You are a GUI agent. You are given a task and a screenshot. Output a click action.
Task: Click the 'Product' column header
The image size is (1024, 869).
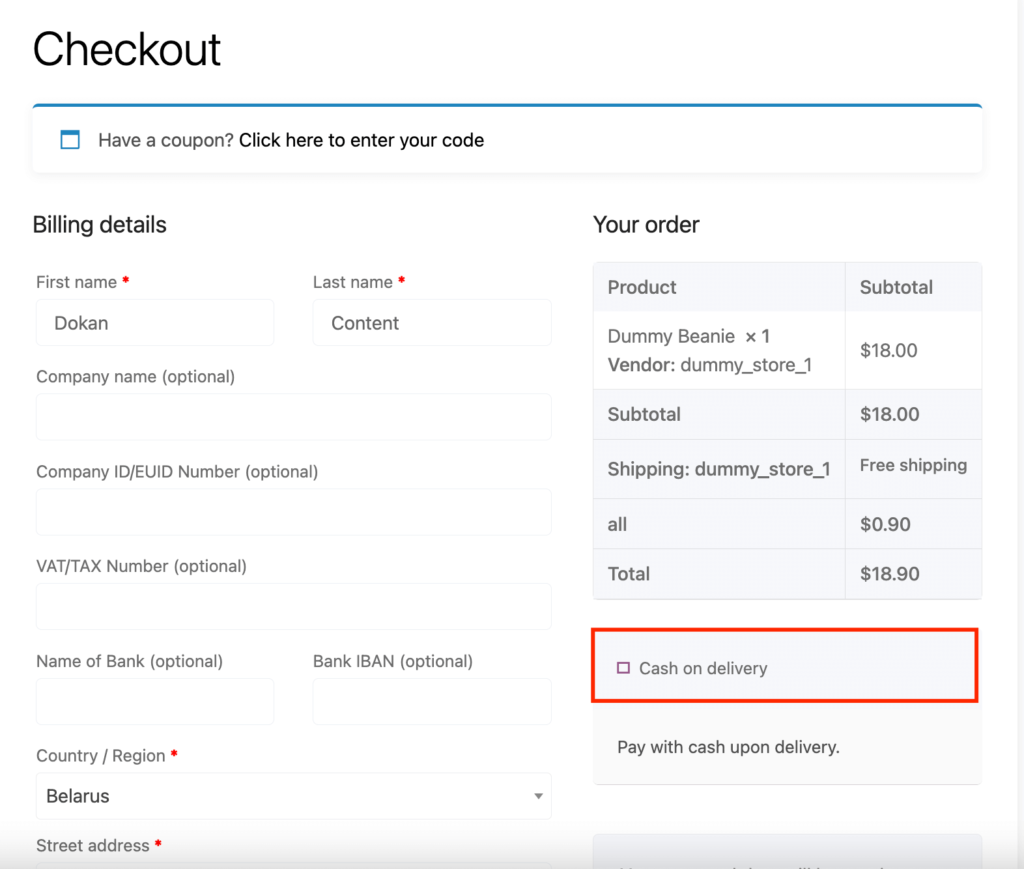coord(641,287)
